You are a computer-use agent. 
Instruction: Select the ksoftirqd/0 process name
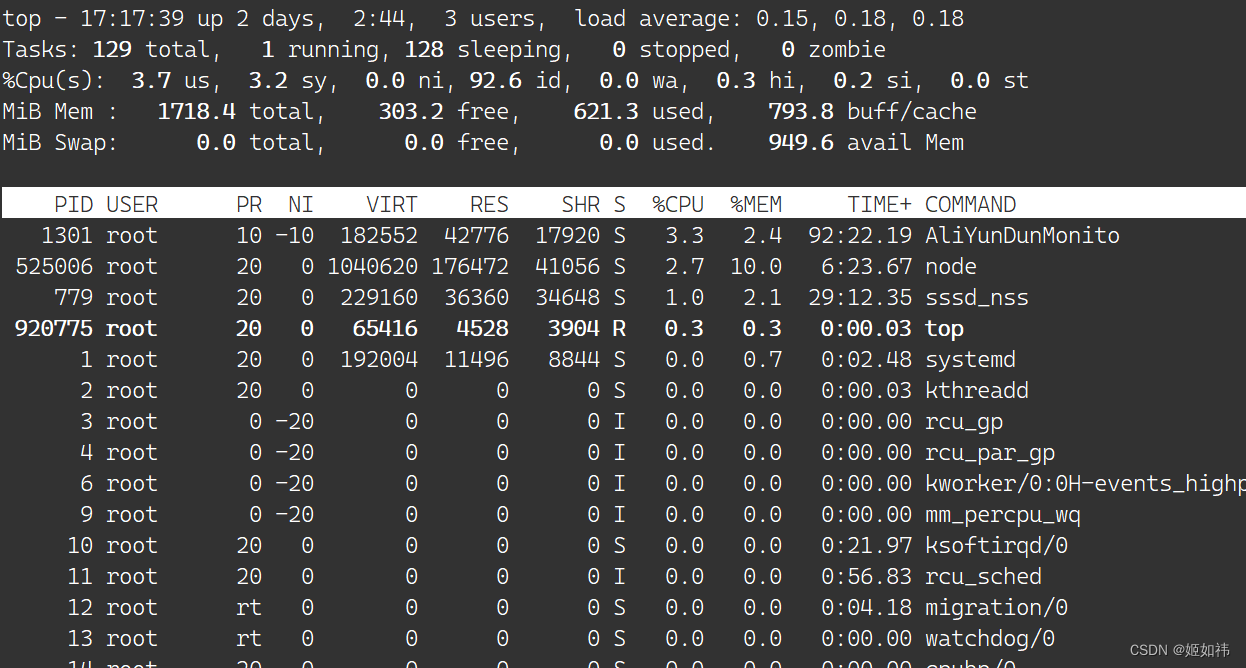point(996,546)
